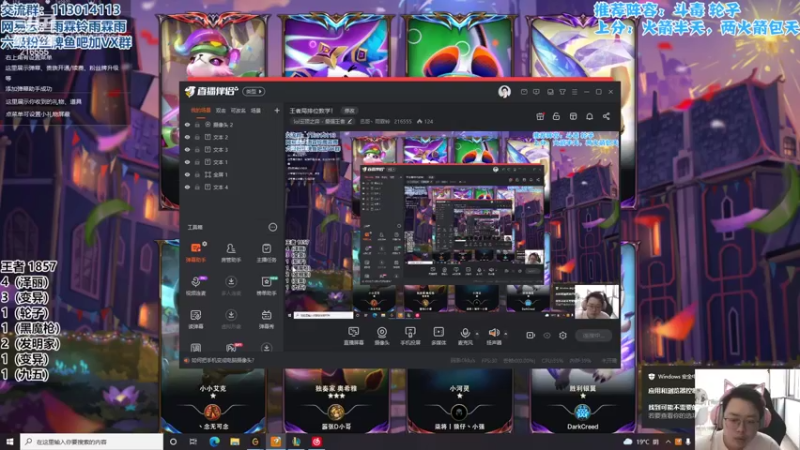Open the 虚拟形象 download tool
Viewport: 800px width, 450px height.
(x=231, y=319)
